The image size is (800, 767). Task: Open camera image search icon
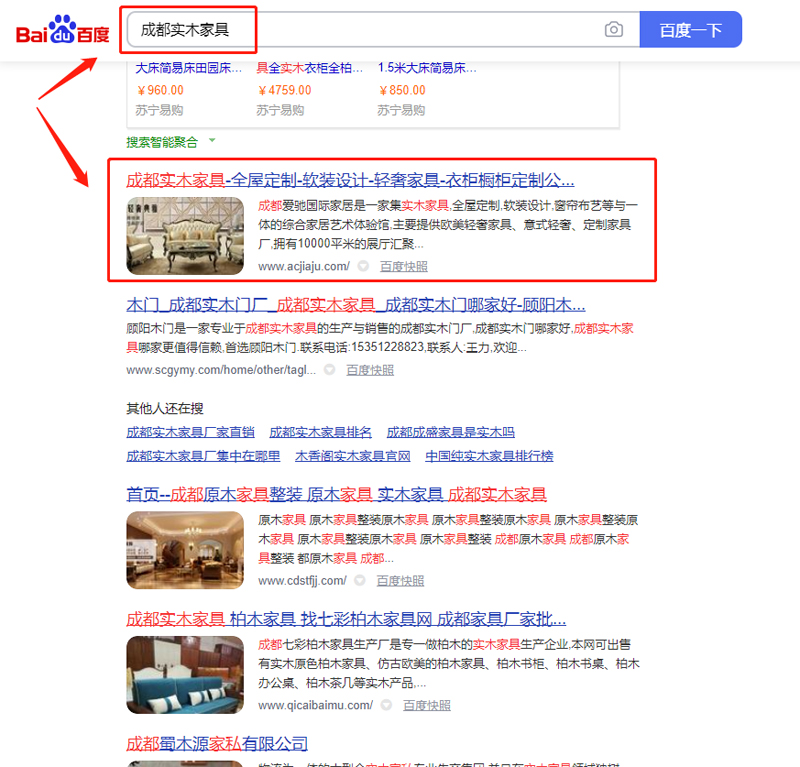point(613,30)
